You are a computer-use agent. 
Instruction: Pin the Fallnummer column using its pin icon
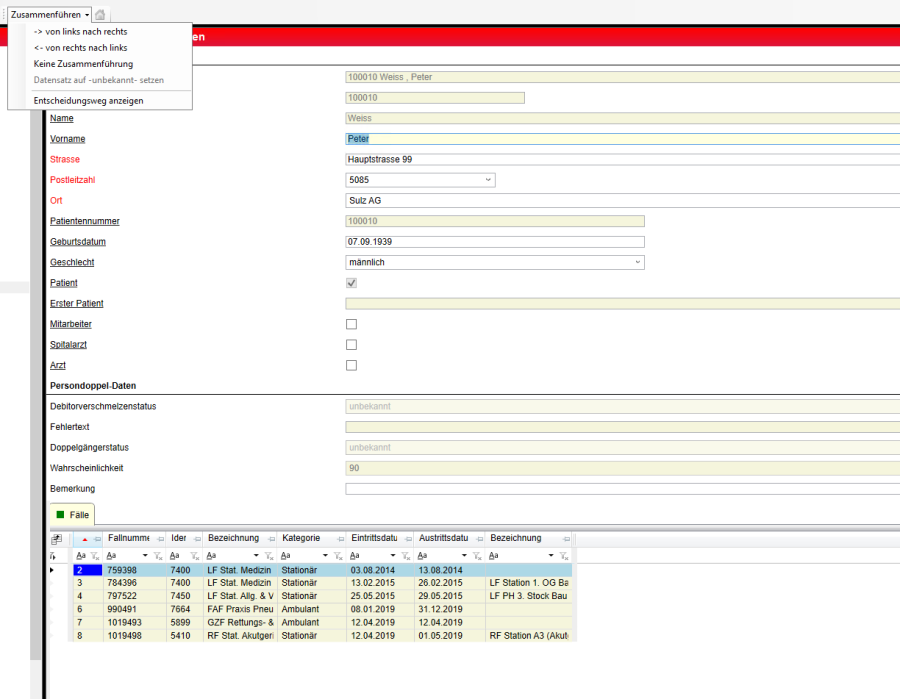(159, 538)
